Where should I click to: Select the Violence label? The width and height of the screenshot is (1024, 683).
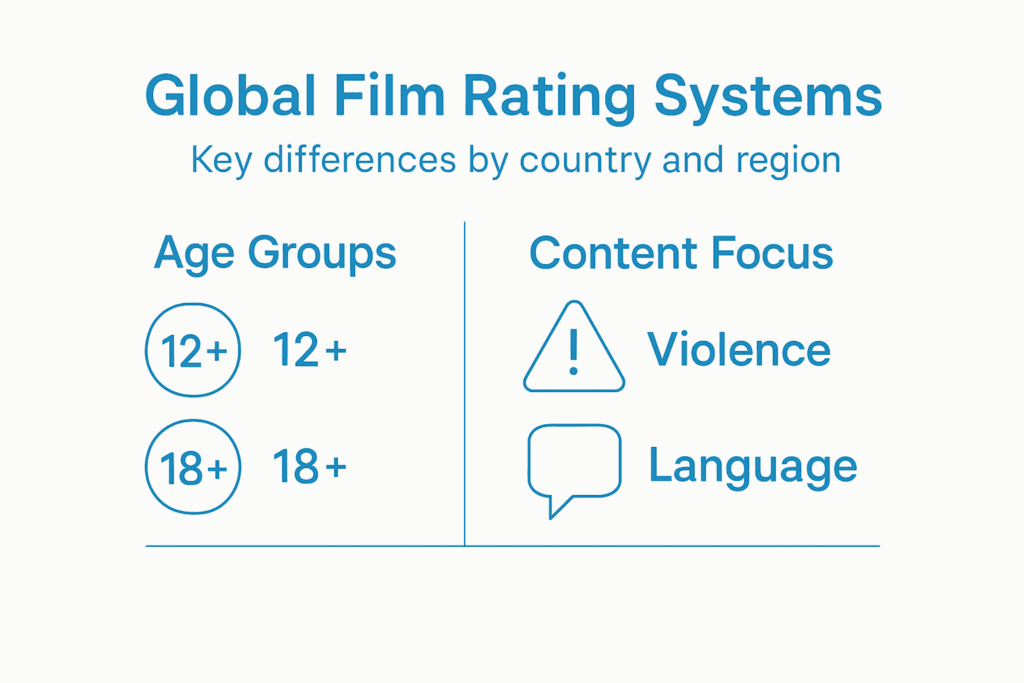738,350
